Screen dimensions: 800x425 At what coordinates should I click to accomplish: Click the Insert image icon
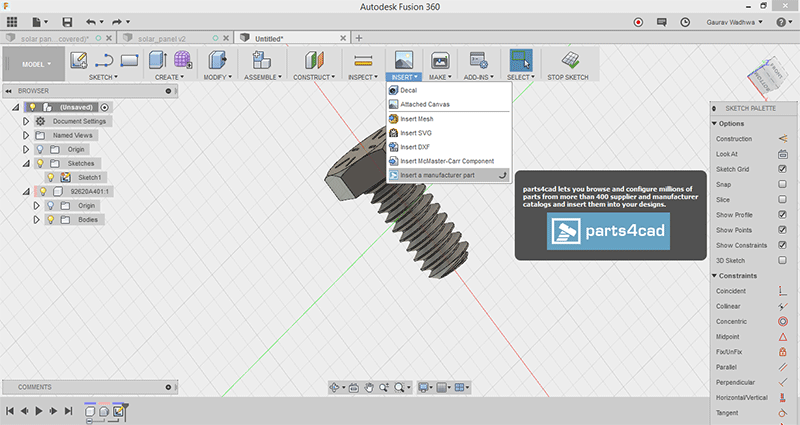(404, 60)
